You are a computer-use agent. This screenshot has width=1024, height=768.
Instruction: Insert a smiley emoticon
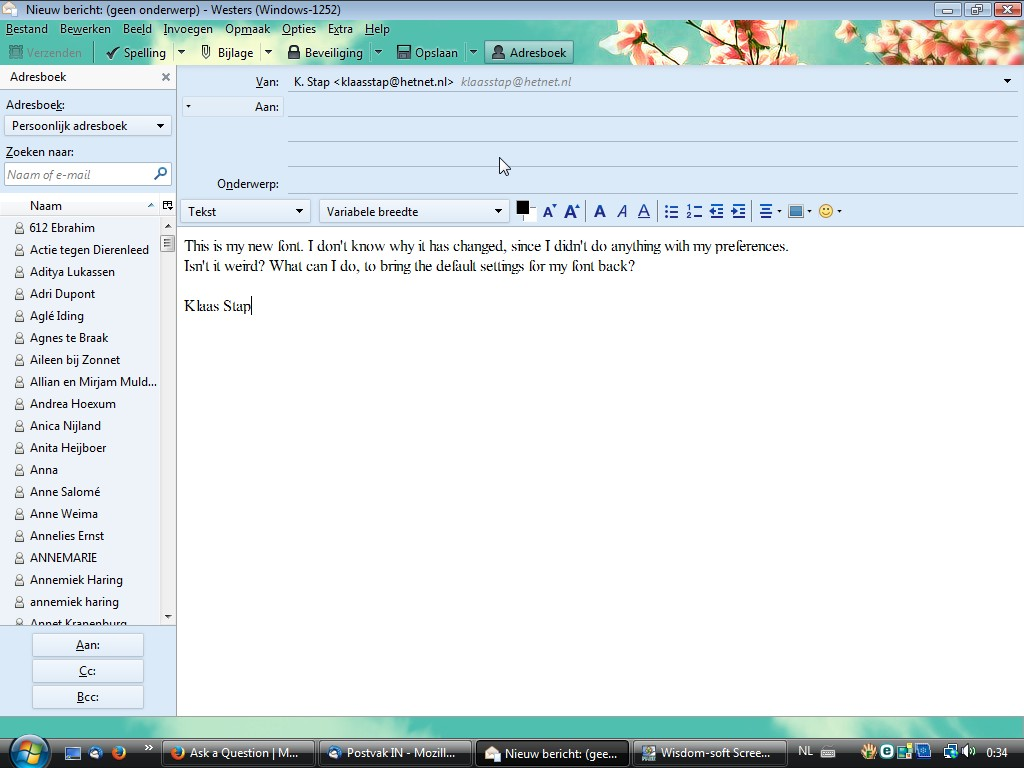826,211
